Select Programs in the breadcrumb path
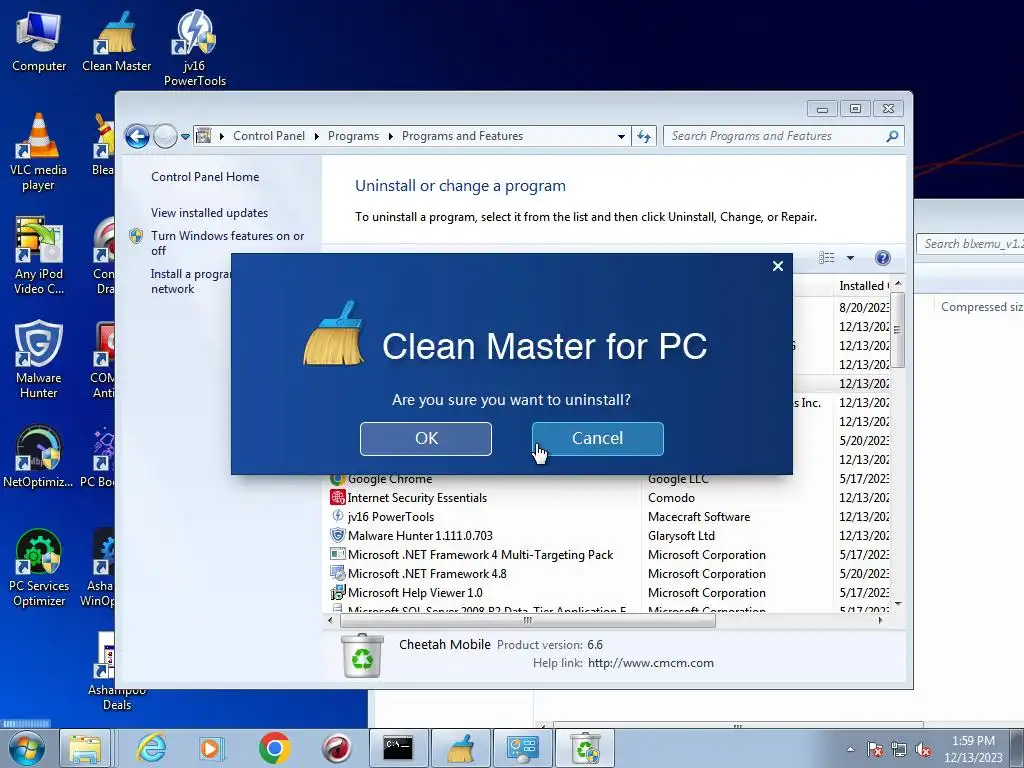Screen dimensions: 1024x768 (353, 136)
